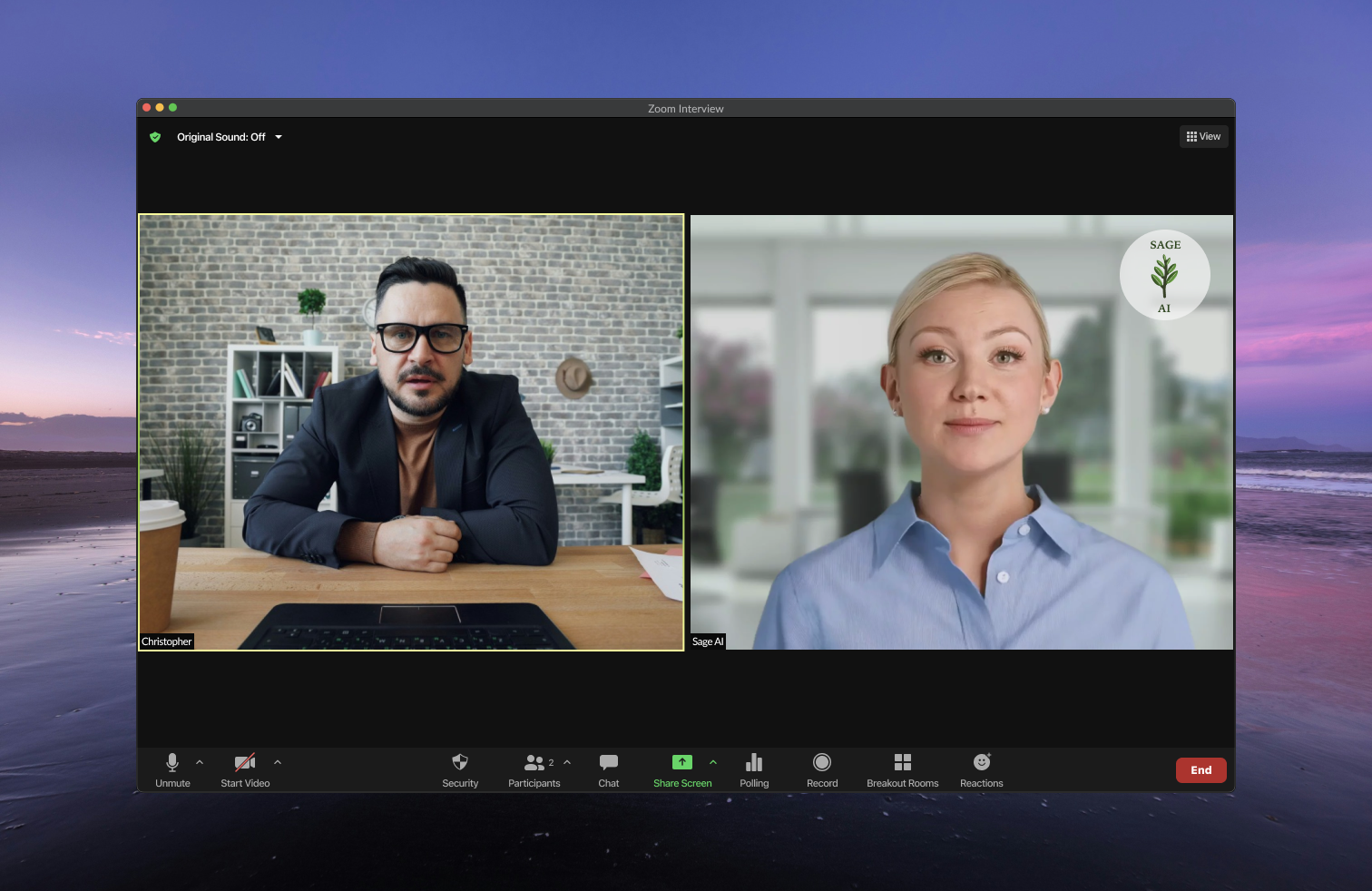This screenshot has width=1372, height=891.
Task: Start Video with the camera toggle
Action: pos(245,769)
